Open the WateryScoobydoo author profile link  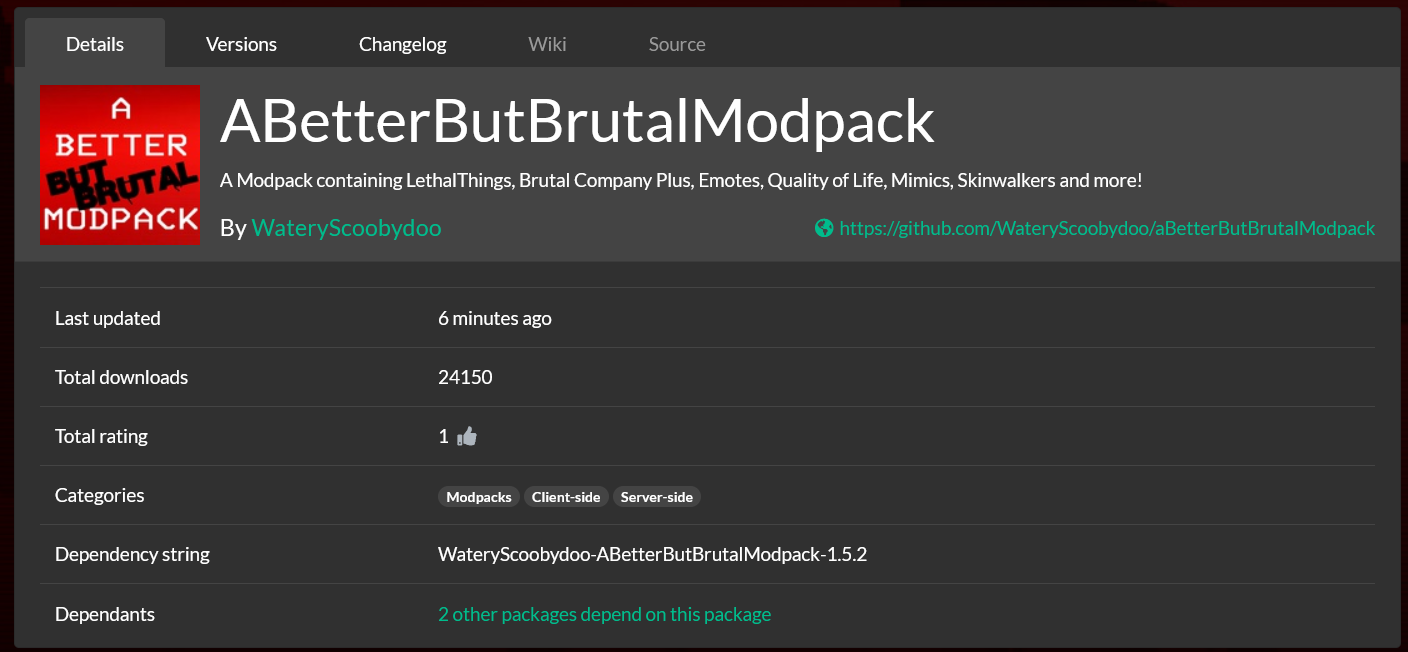346,228
